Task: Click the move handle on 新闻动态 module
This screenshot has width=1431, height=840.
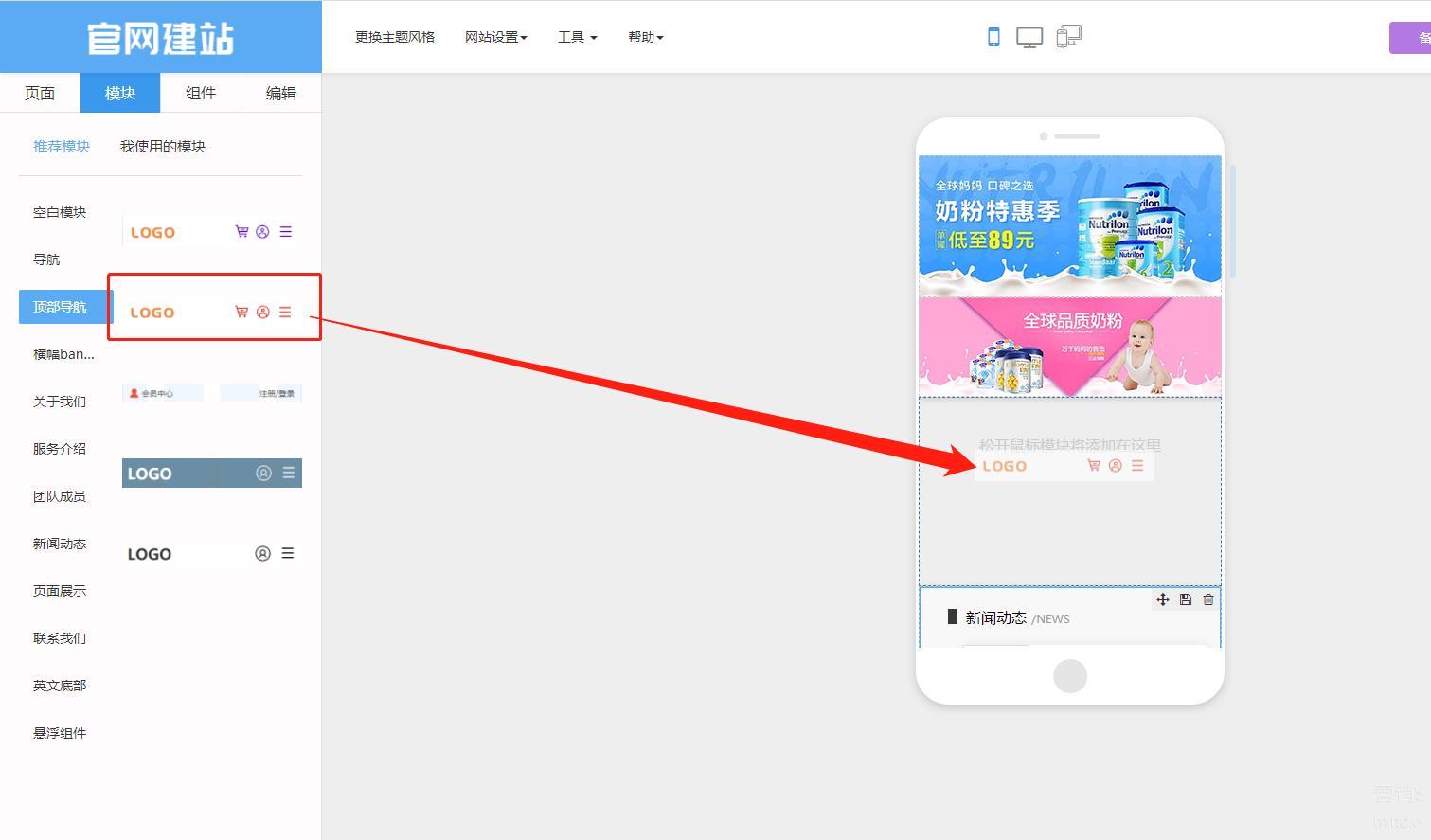Action: click(x=1163, y=599)
